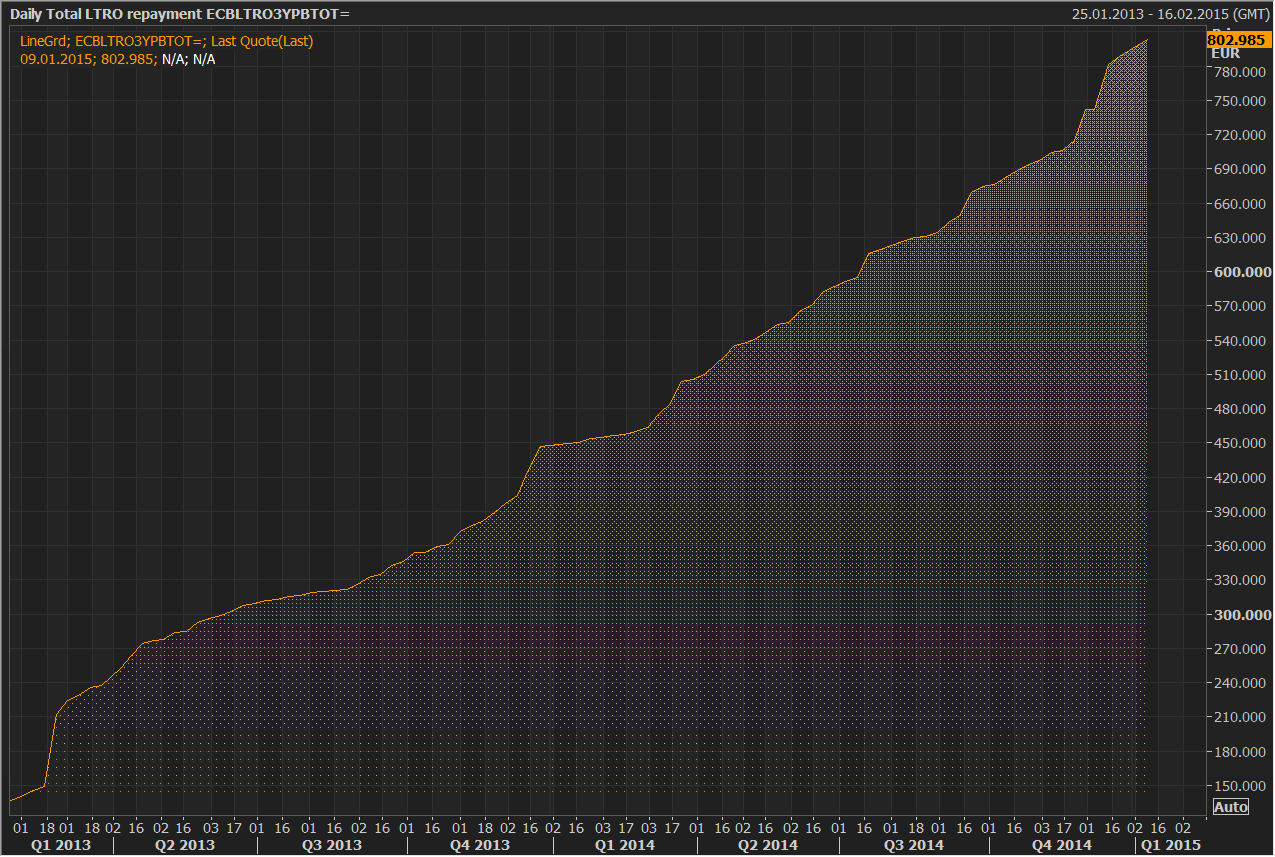
Task: Click the 570.000 y-axis value
Action: [x=1239, y=306]
